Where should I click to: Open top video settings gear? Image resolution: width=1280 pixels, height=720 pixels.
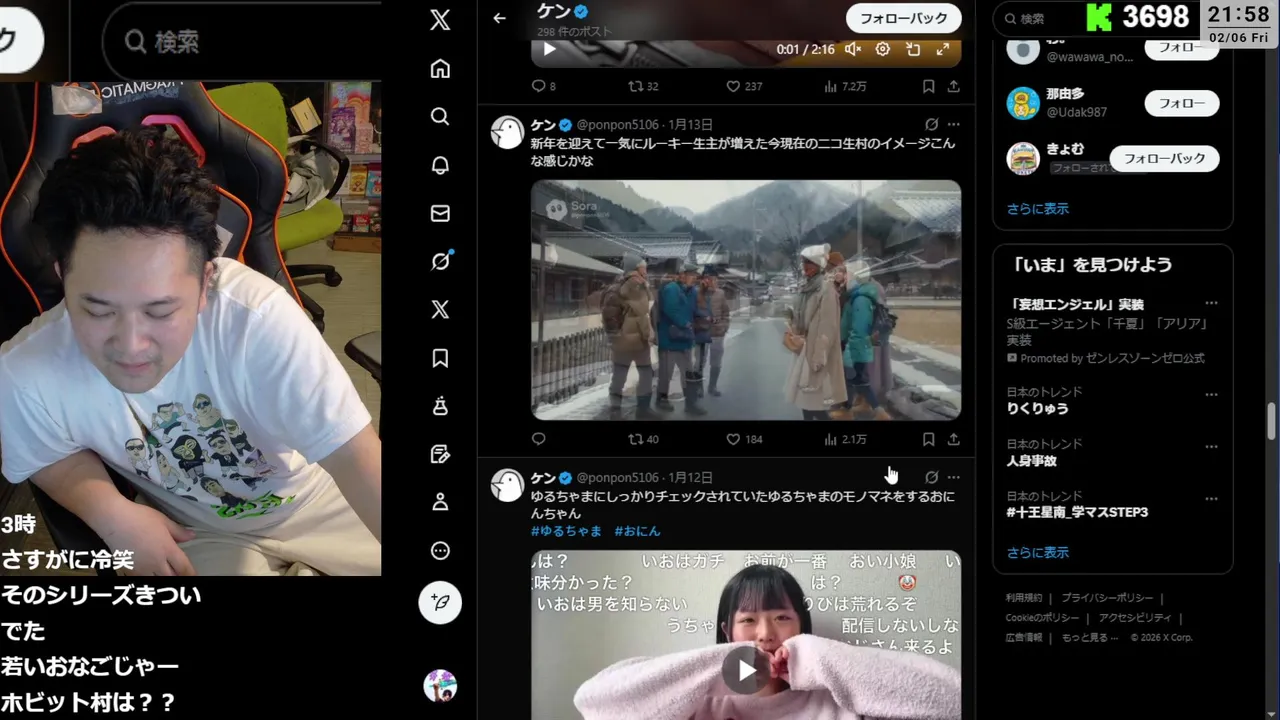883,49
